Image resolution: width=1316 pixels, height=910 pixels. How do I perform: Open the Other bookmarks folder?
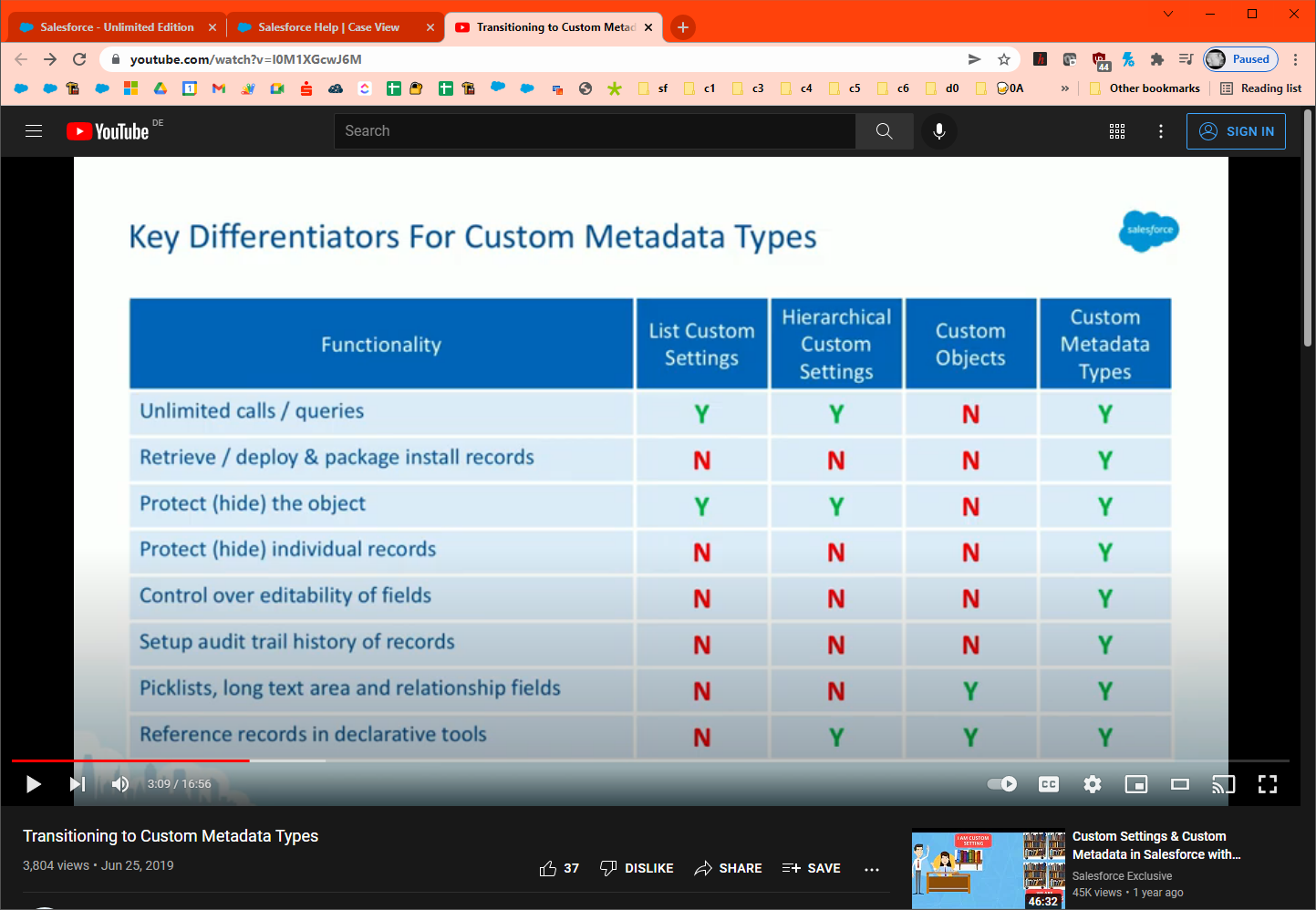point(1145,88)
